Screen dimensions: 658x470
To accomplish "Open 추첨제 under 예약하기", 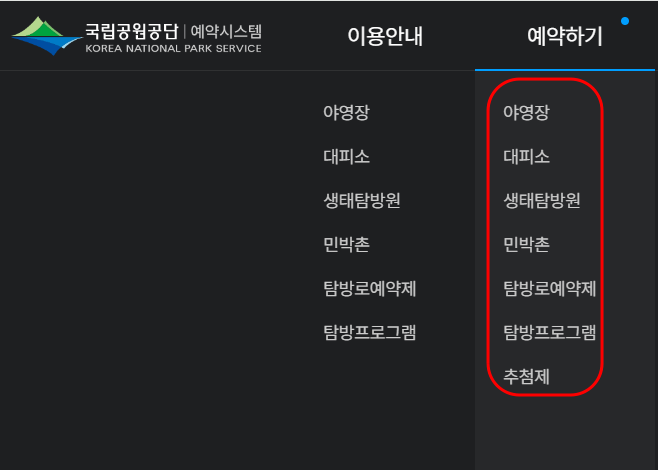I will 526,376.
